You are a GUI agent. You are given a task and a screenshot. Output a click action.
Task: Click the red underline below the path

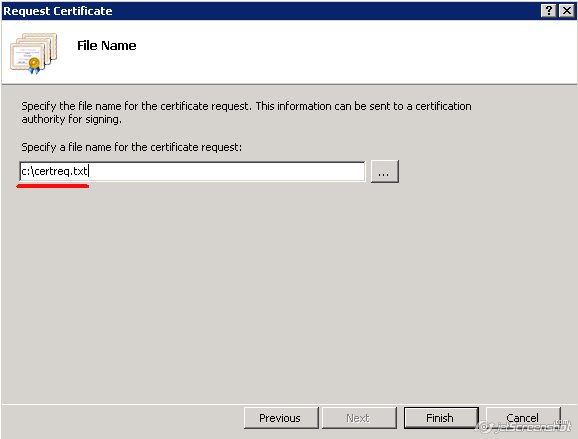[x=52, y=186]
